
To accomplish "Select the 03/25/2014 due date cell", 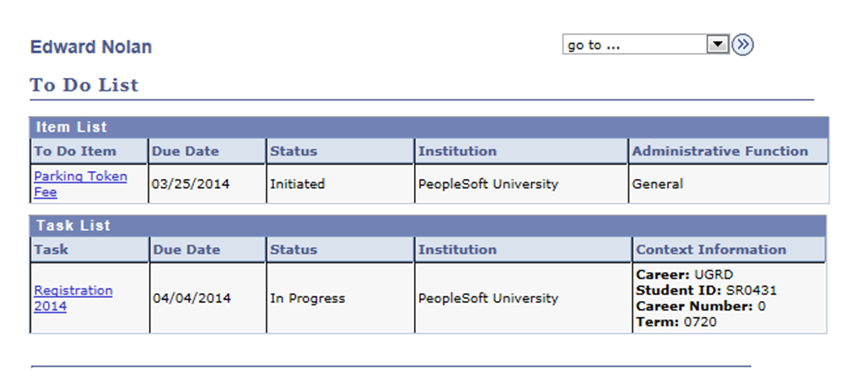I will tap(207, 184).
